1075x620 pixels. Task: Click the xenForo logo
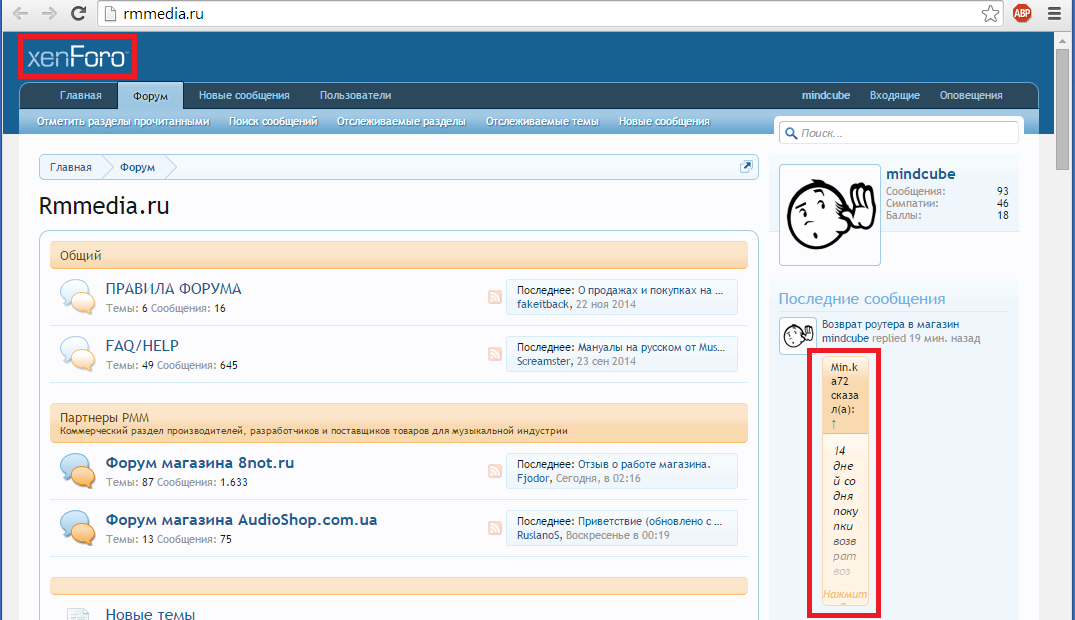coord(77,57)
